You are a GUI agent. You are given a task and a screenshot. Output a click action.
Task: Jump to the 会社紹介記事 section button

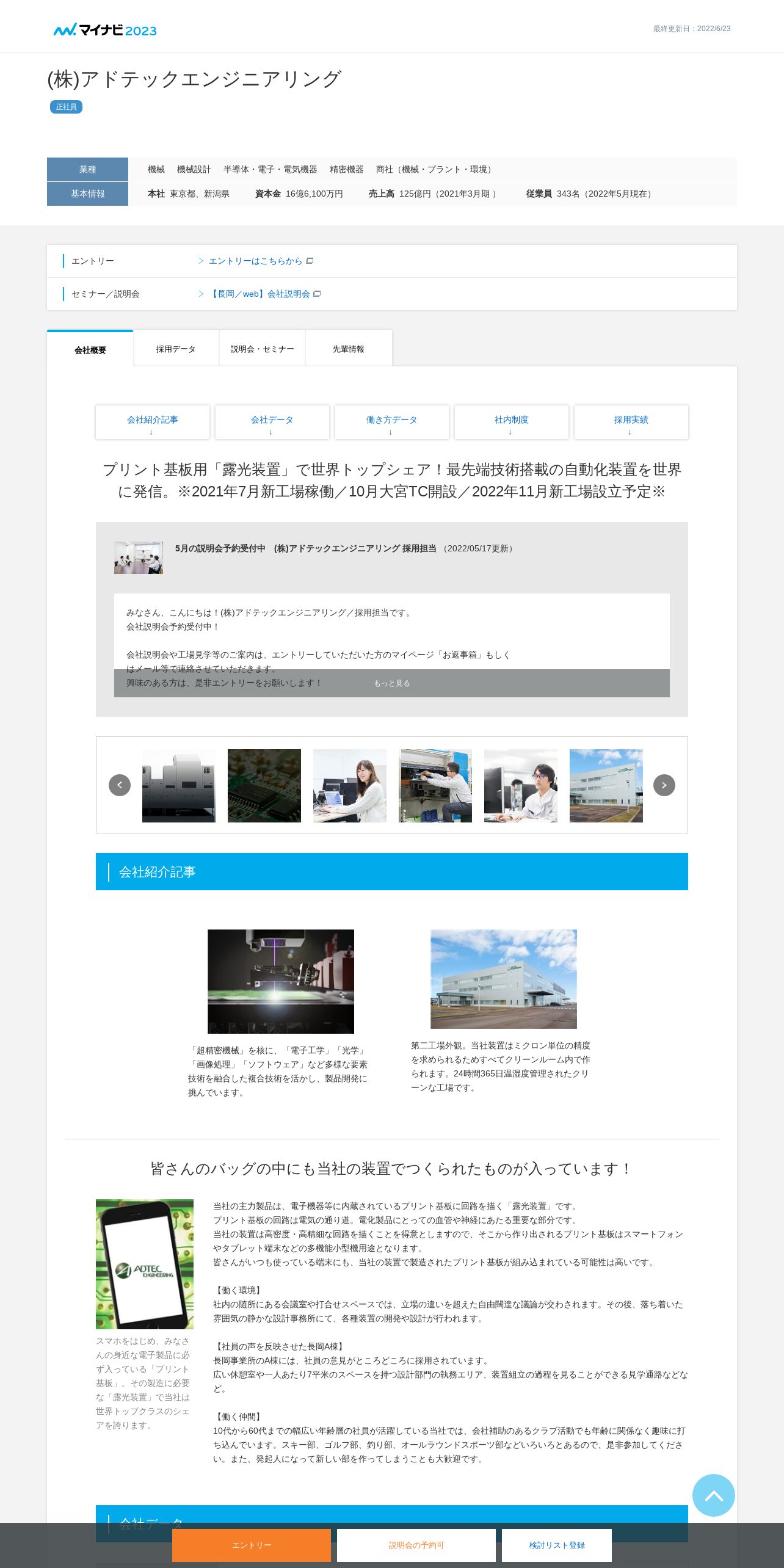(x=153, y=423)
